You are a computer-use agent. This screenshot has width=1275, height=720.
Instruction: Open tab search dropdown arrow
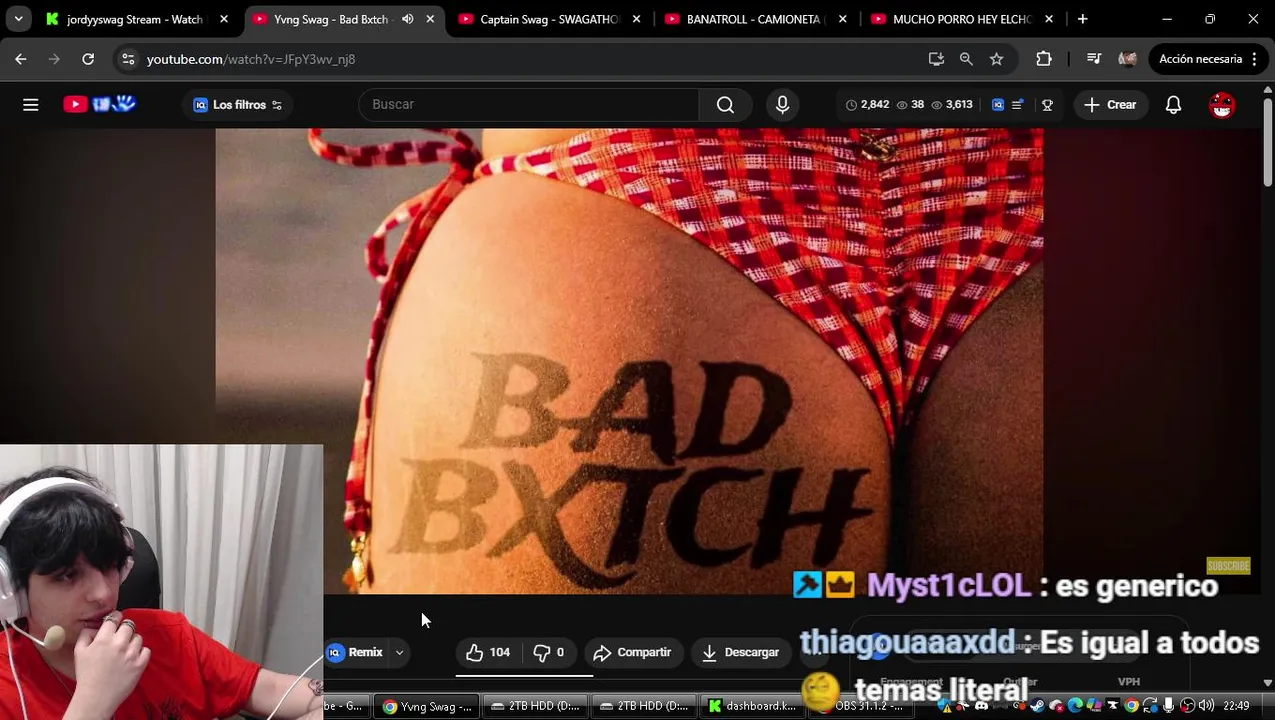coord(18,19)
